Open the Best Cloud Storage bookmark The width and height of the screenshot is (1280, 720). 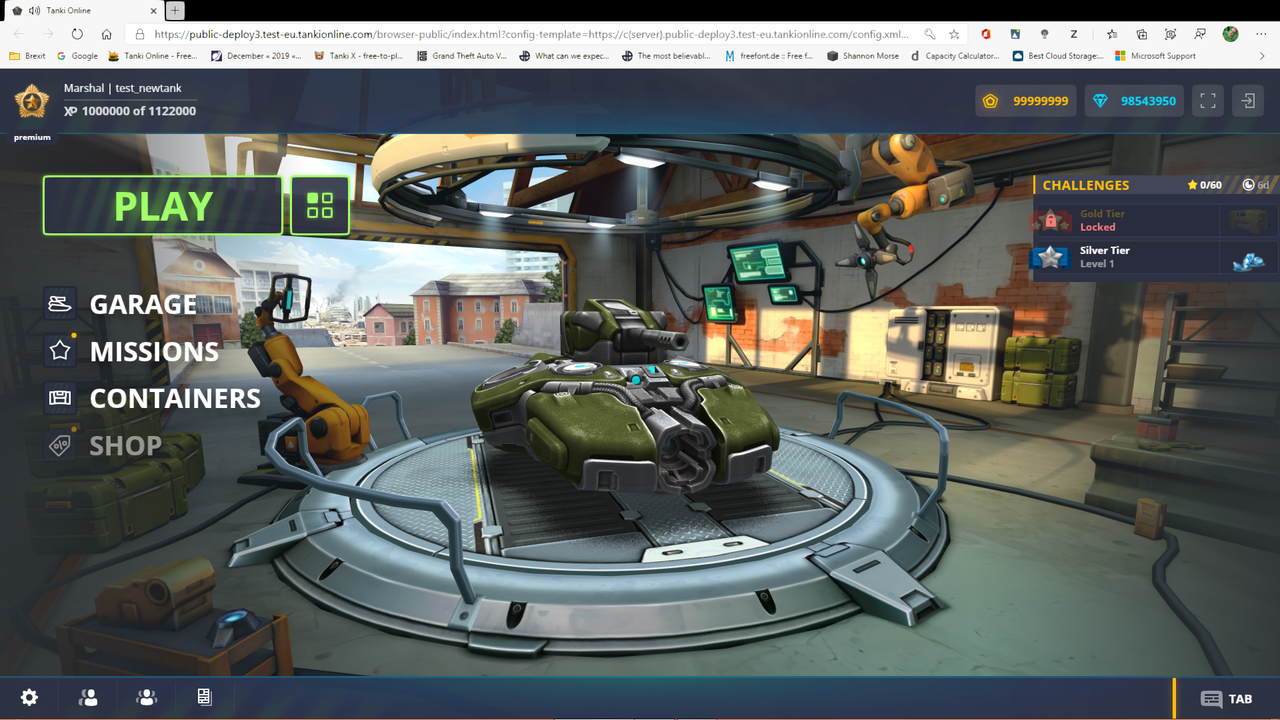coord(1059,56)
